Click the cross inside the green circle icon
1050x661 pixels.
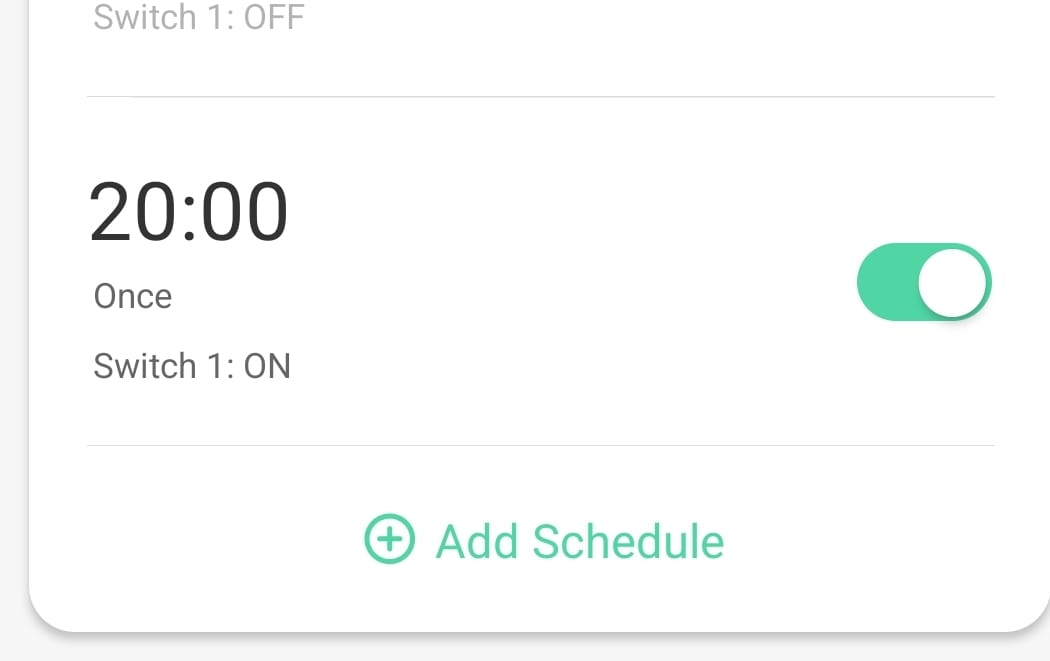[x=389, y=540]
